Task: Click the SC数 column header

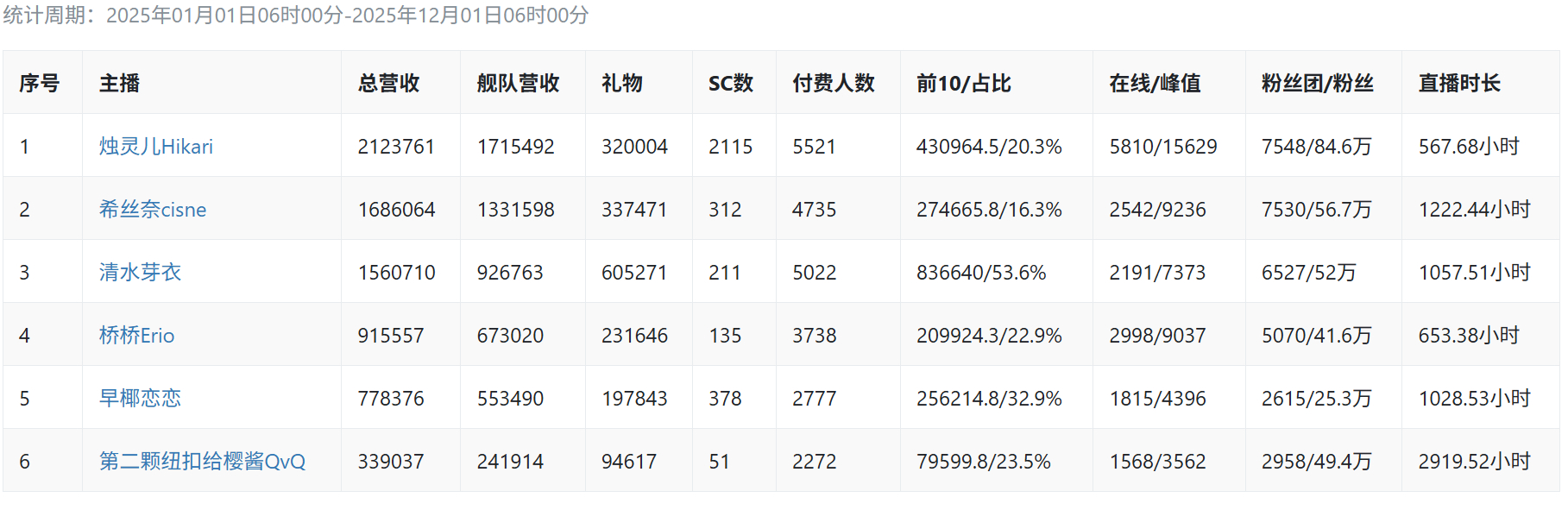Action: click(x=730, y=84)
